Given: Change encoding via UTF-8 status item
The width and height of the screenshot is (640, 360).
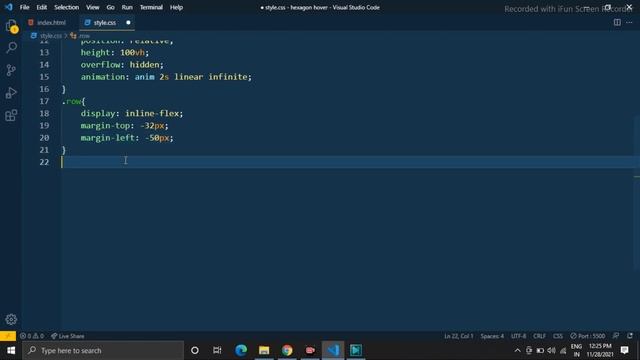Looking at the screenshot, I should [518, 336].
